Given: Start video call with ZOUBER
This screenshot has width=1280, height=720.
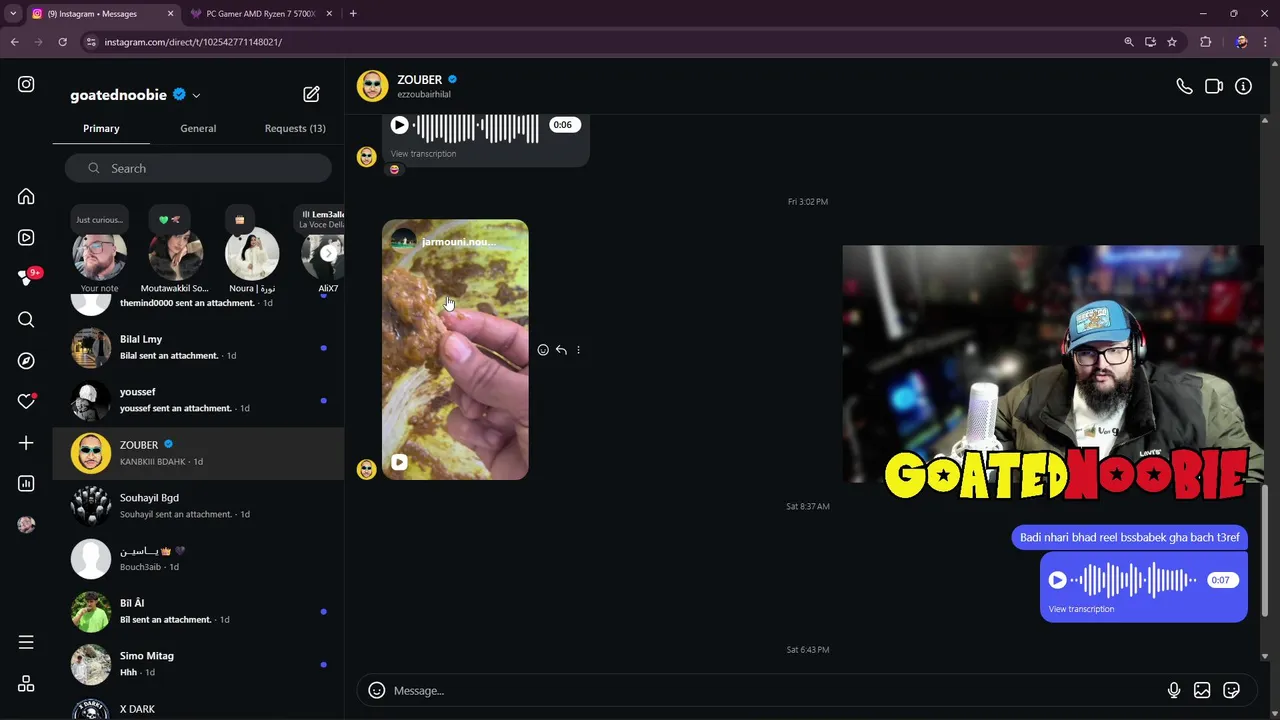Looking at the screenshot, I should 1214,87.
